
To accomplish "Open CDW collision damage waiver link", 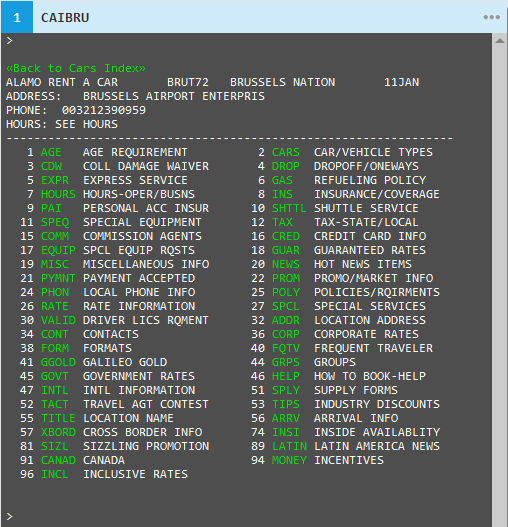I will 51,166.
